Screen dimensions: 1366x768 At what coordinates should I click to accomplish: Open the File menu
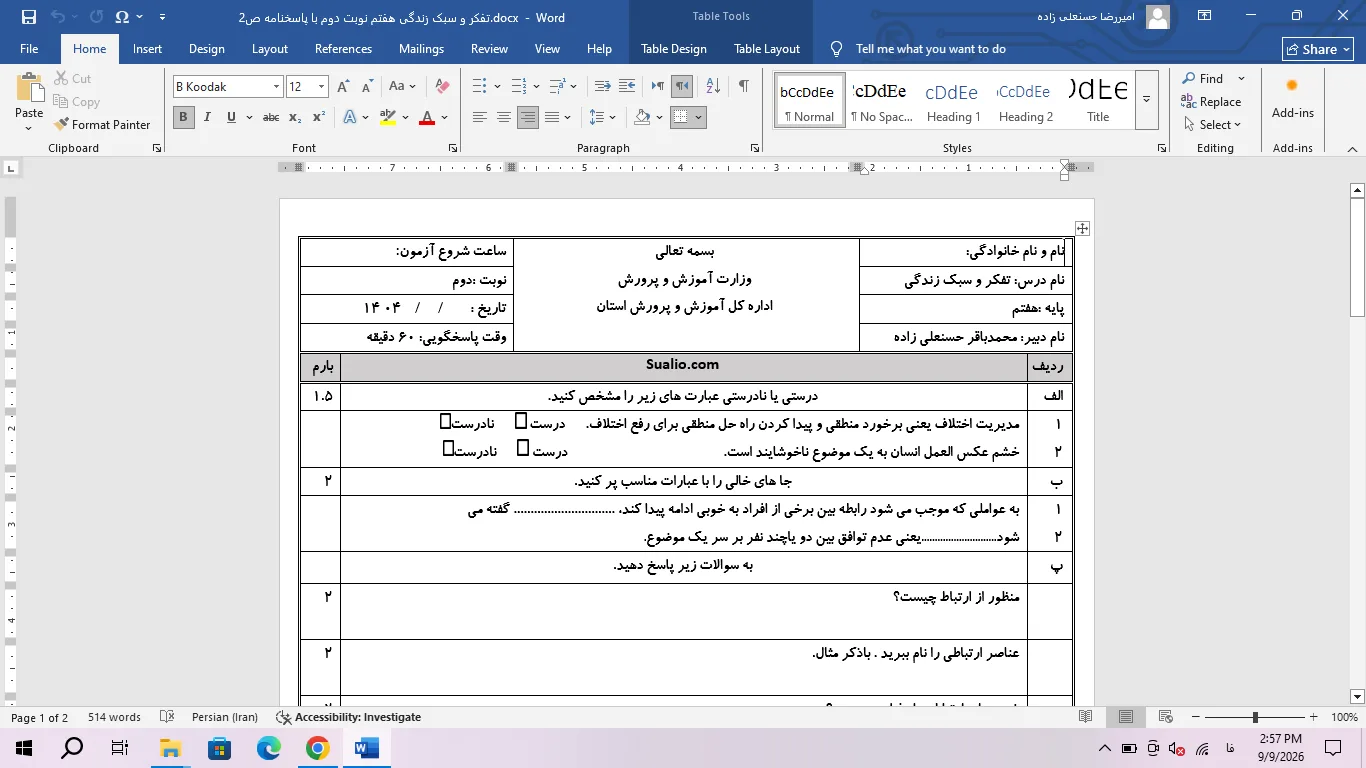click(x=29, y=49)
